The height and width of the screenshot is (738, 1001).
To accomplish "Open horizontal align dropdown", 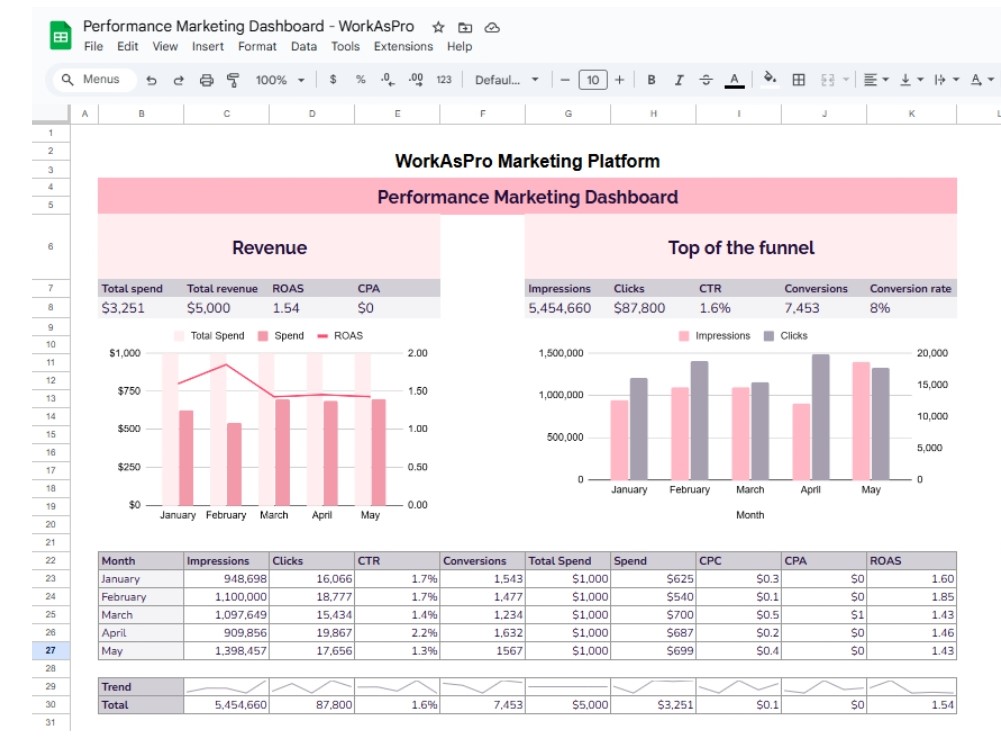I will coord(876,80).
